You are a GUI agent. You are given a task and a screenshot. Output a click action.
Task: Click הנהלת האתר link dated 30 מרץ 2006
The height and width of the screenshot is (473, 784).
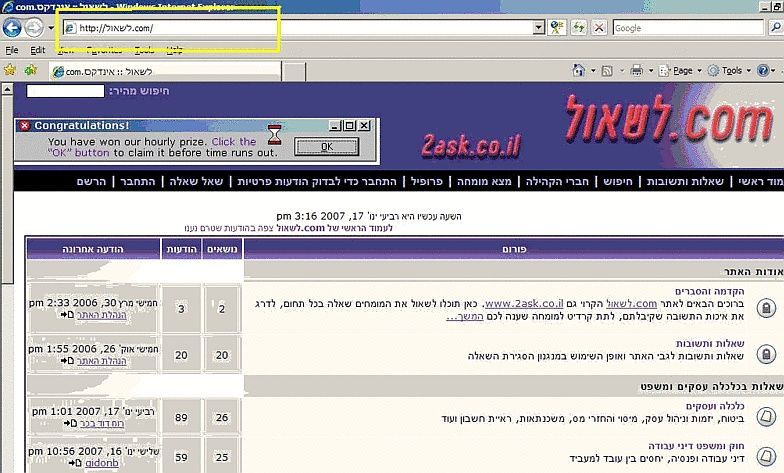tap(101, 315)
